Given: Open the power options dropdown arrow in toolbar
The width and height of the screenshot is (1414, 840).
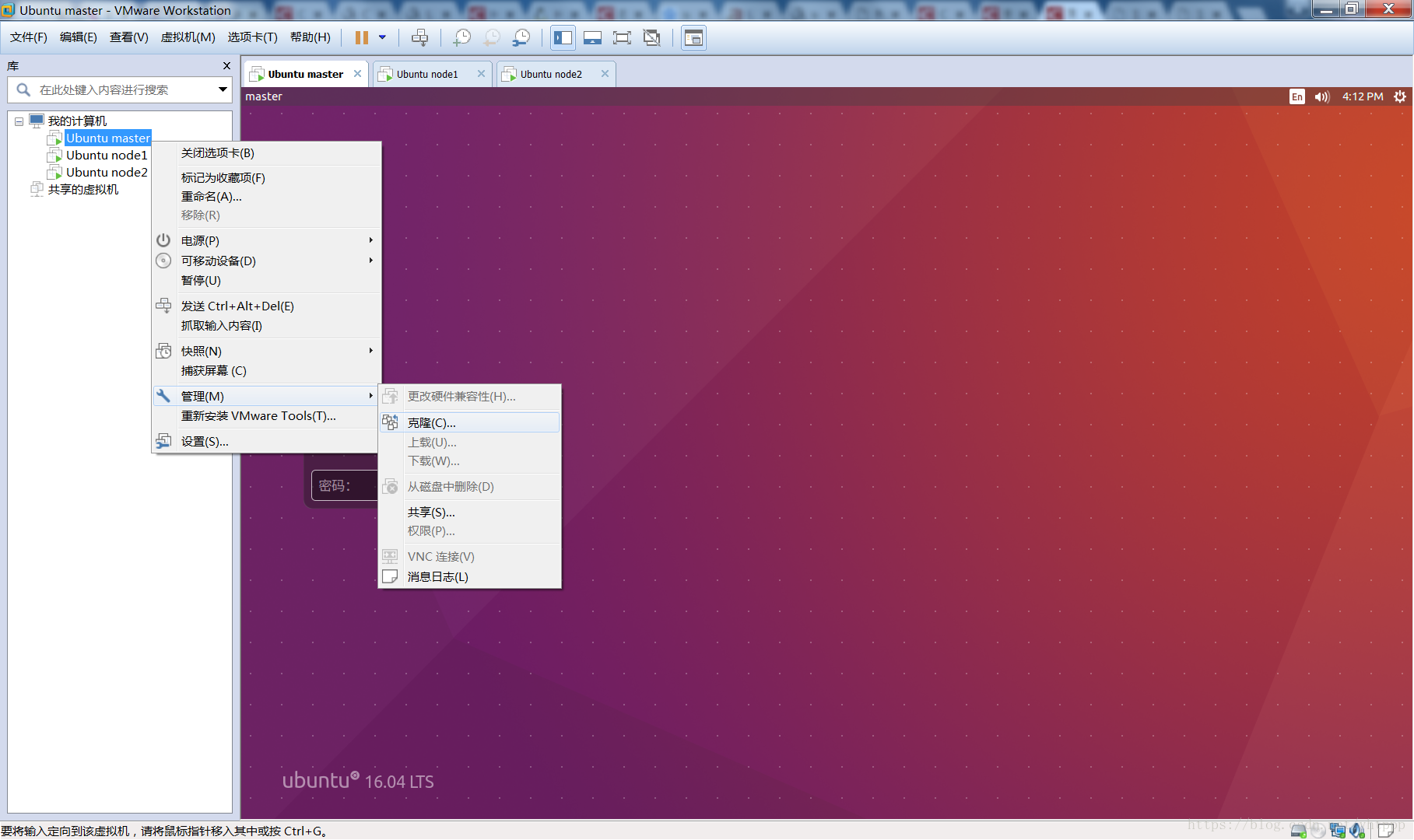Looking at the screenshot, I should [382, 37].
